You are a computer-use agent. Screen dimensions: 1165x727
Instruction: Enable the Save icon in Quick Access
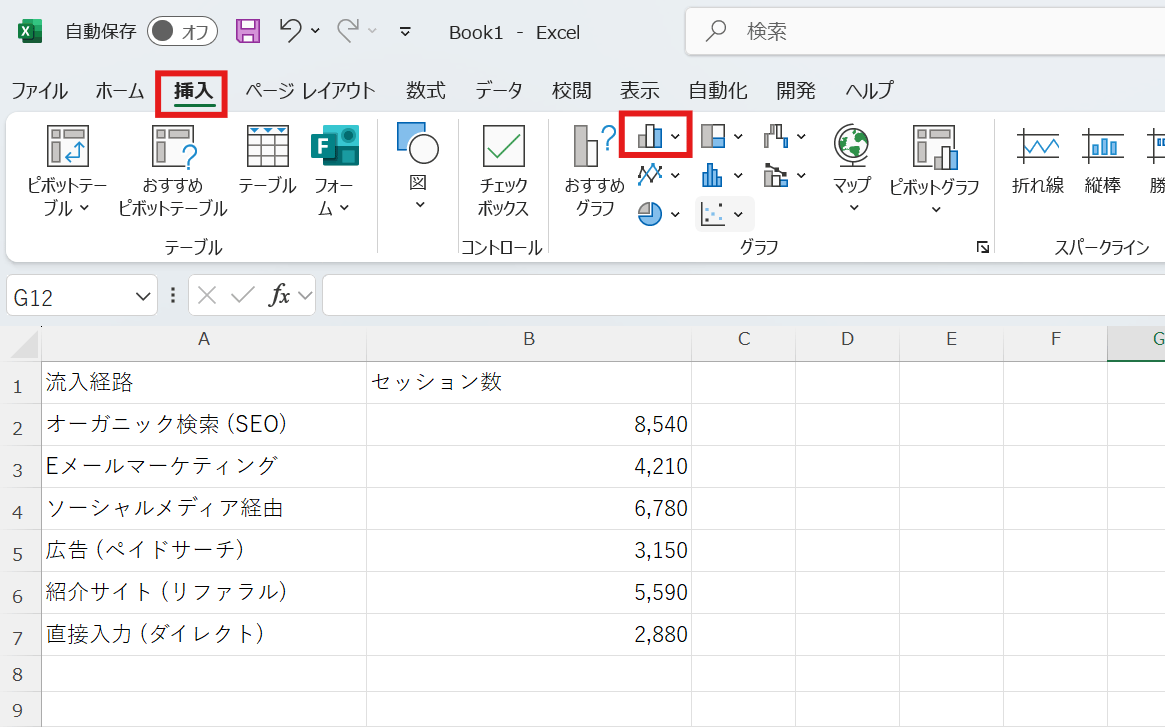point(246,32)
